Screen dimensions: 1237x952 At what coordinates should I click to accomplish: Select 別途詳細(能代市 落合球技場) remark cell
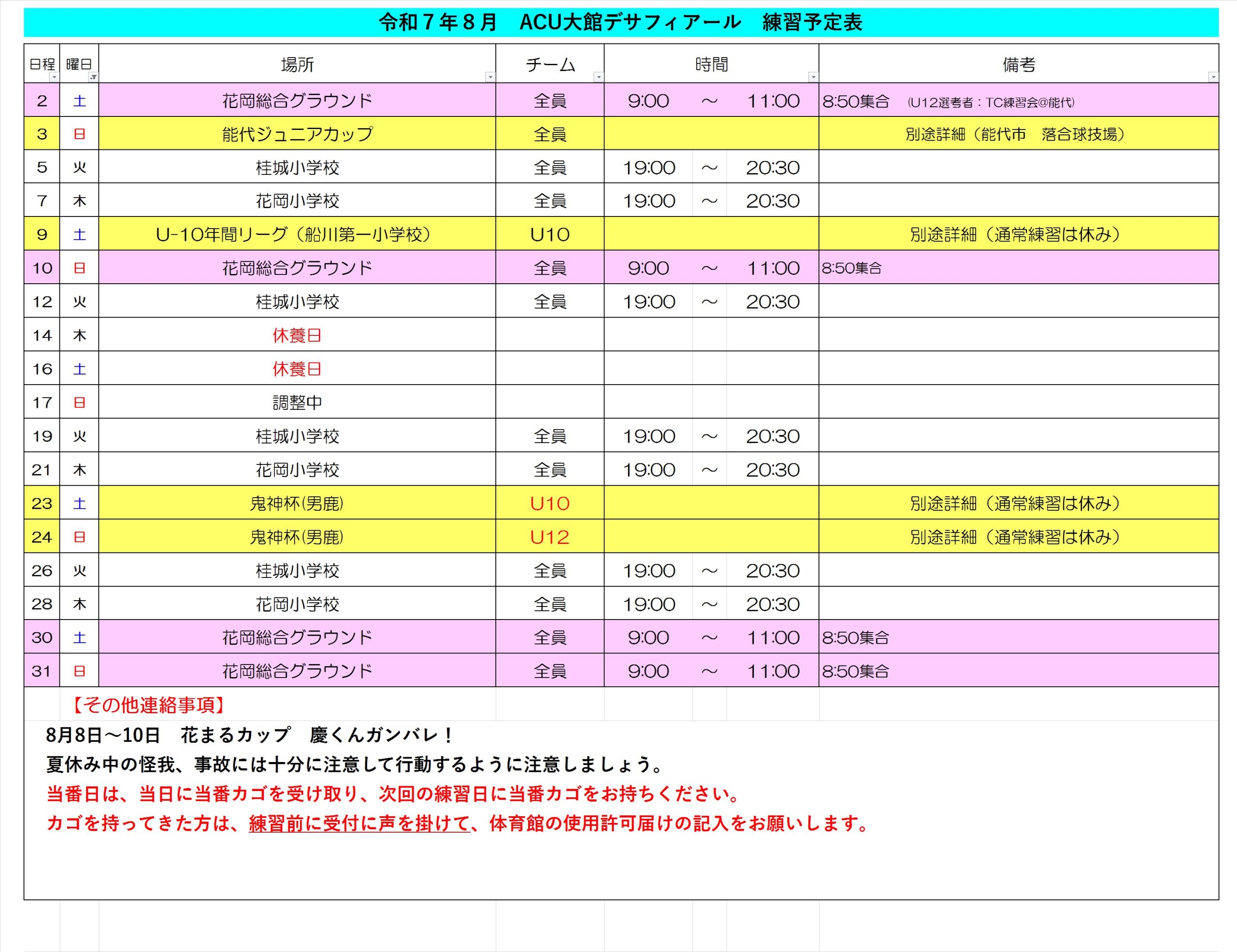(1019, 134)
